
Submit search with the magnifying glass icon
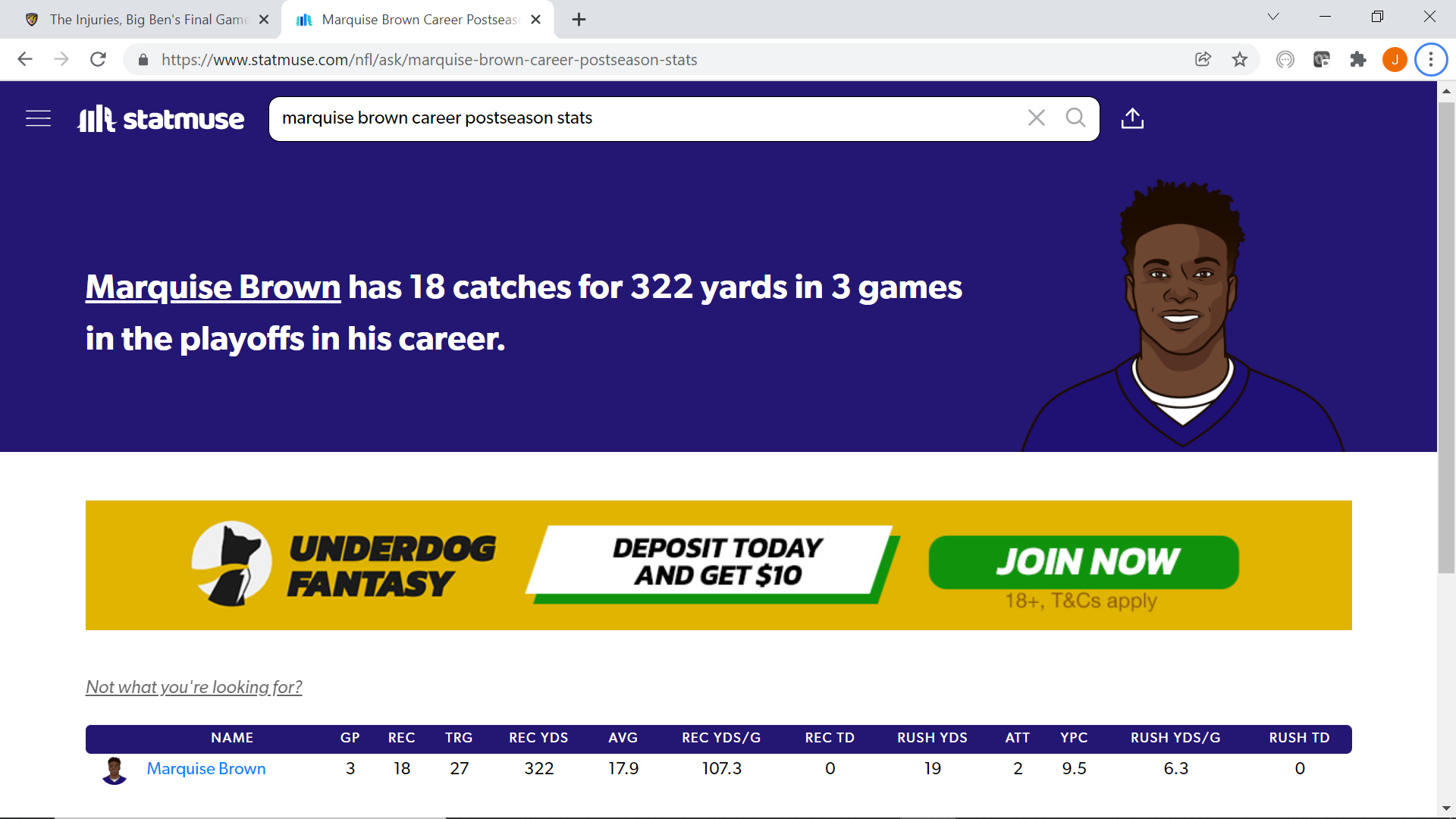[x=1075, y=118]
